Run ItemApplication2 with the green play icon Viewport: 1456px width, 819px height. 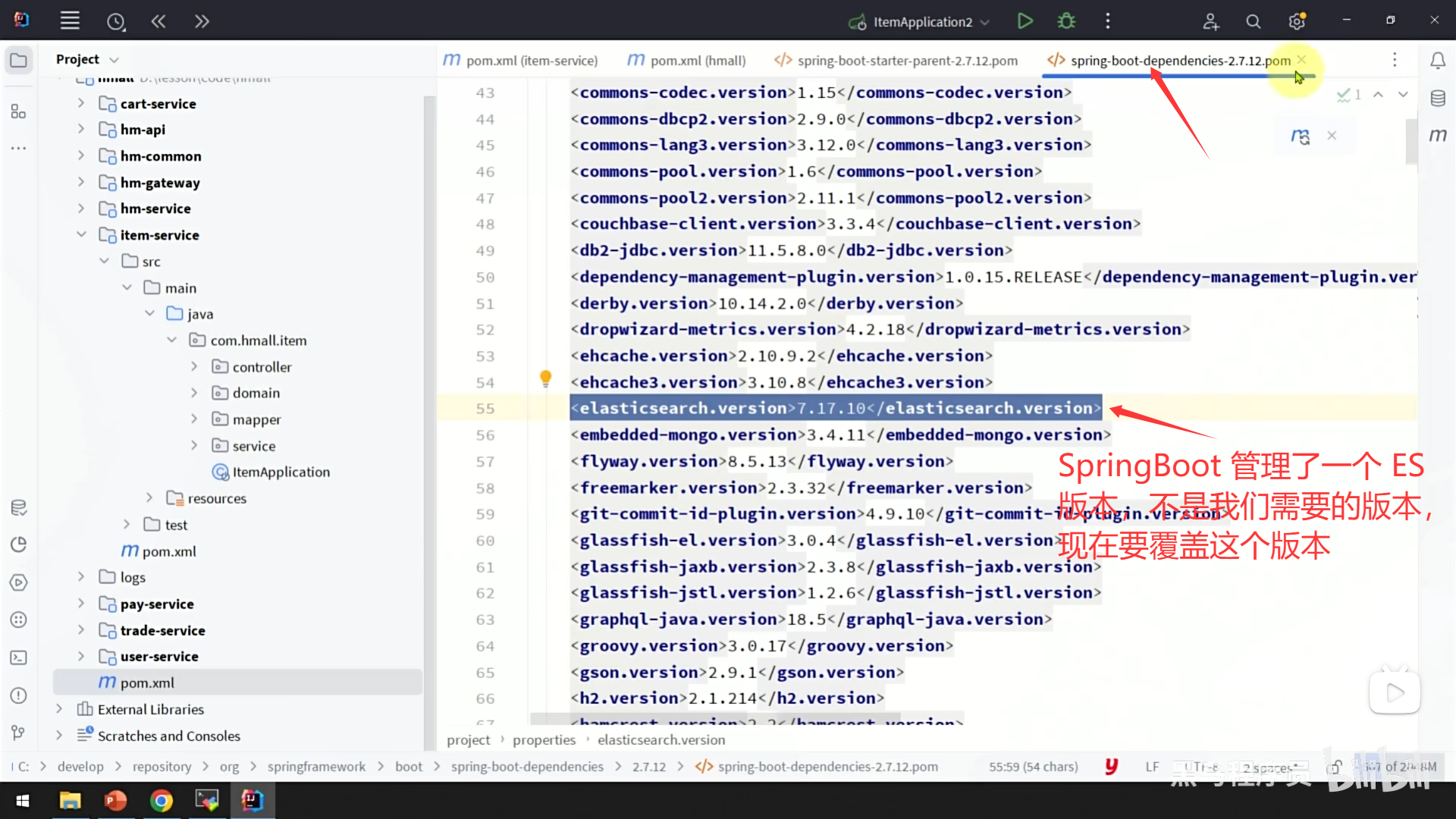pos(1025,21)
